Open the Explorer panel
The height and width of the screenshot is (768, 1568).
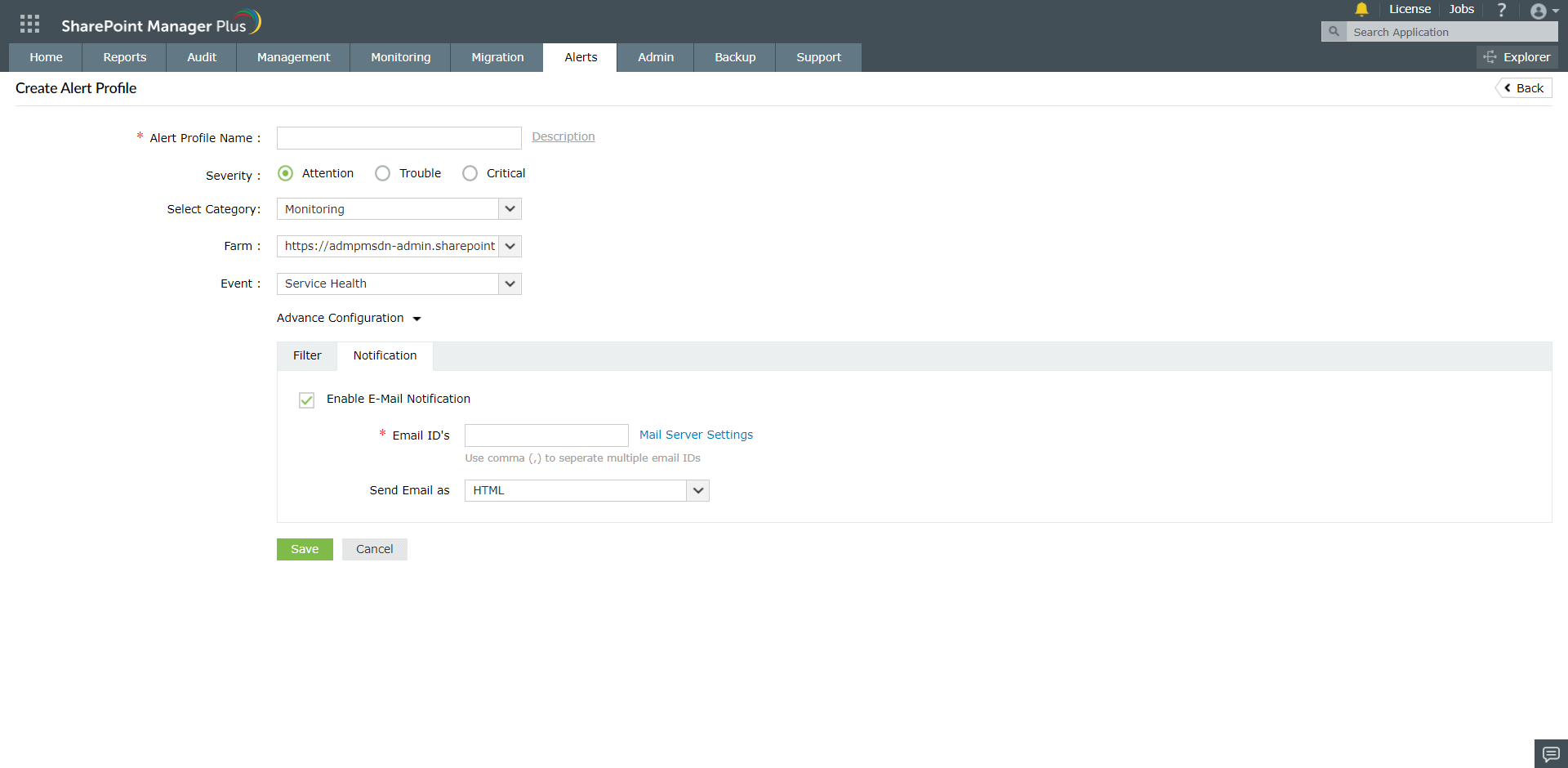1517,57
